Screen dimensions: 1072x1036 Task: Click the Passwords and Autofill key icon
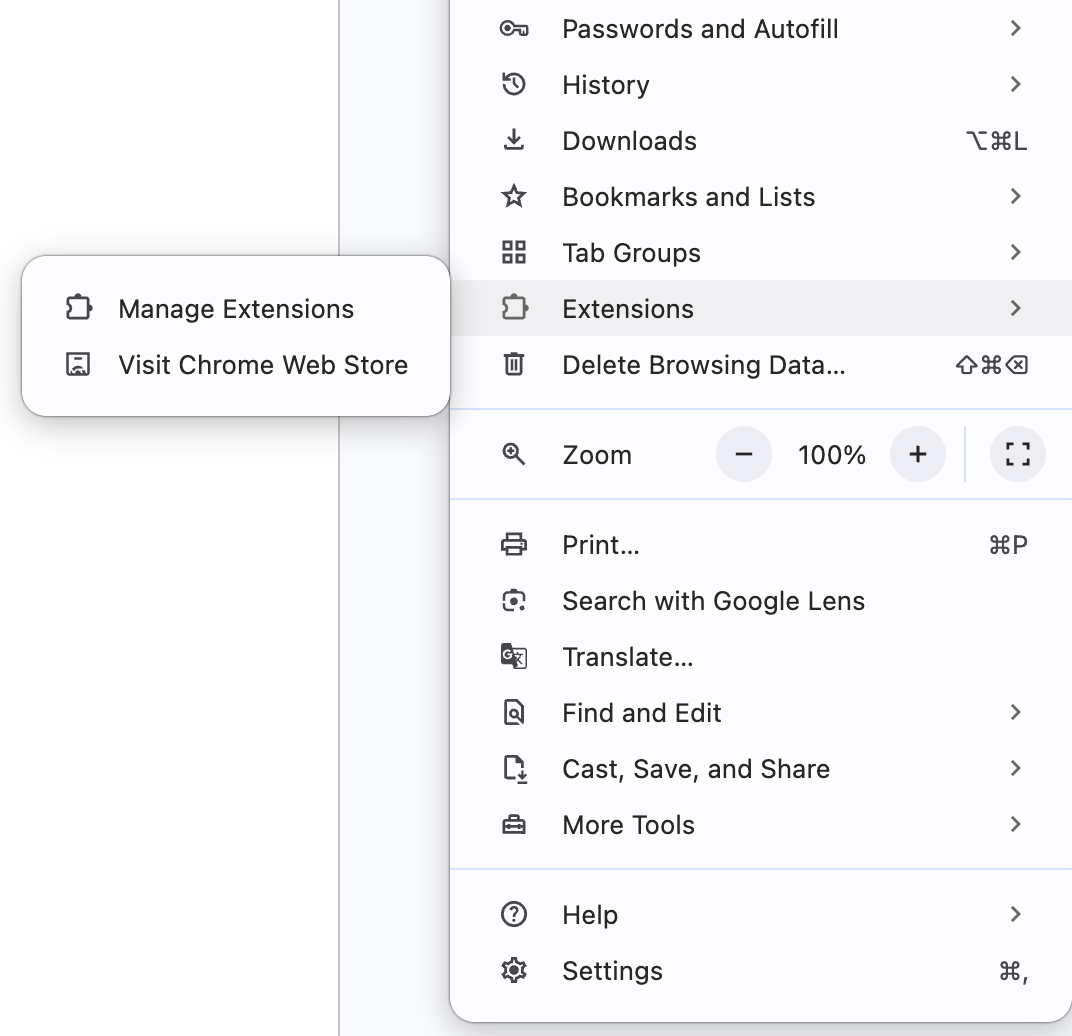tap(513, 29)
